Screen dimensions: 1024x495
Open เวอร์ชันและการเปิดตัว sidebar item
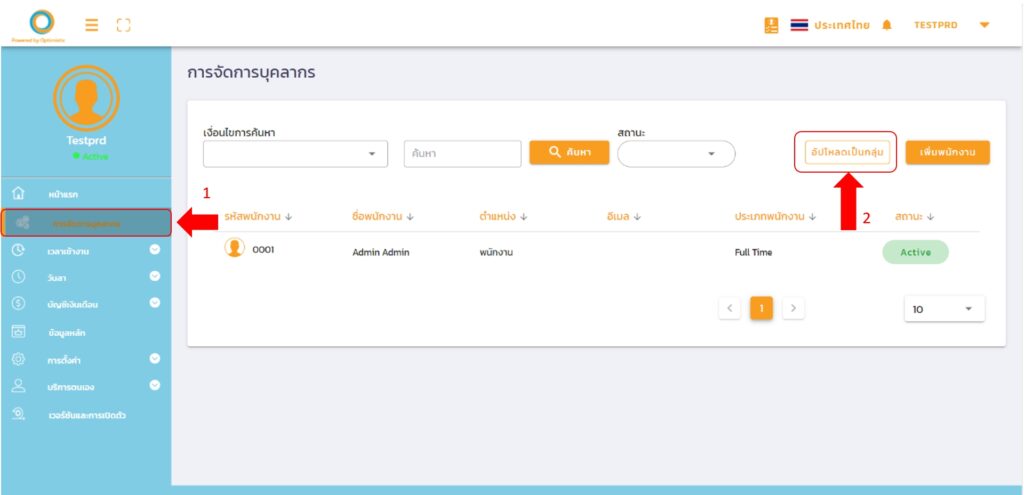click(86, 414)
